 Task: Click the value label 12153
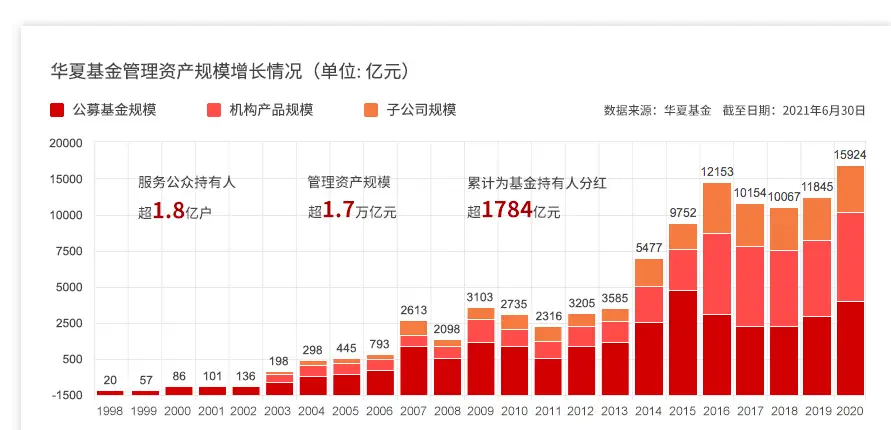pos(717,172)
